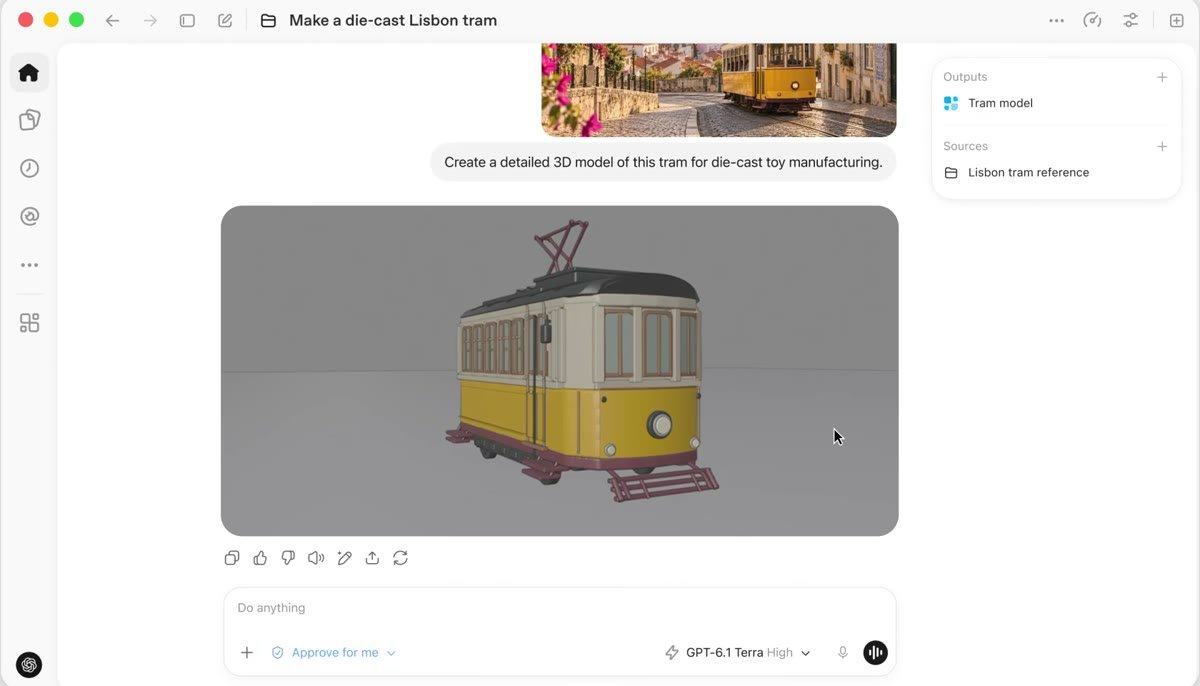
Task: Click the OpenAI logo at bottom left
Action: pos(29,664)
